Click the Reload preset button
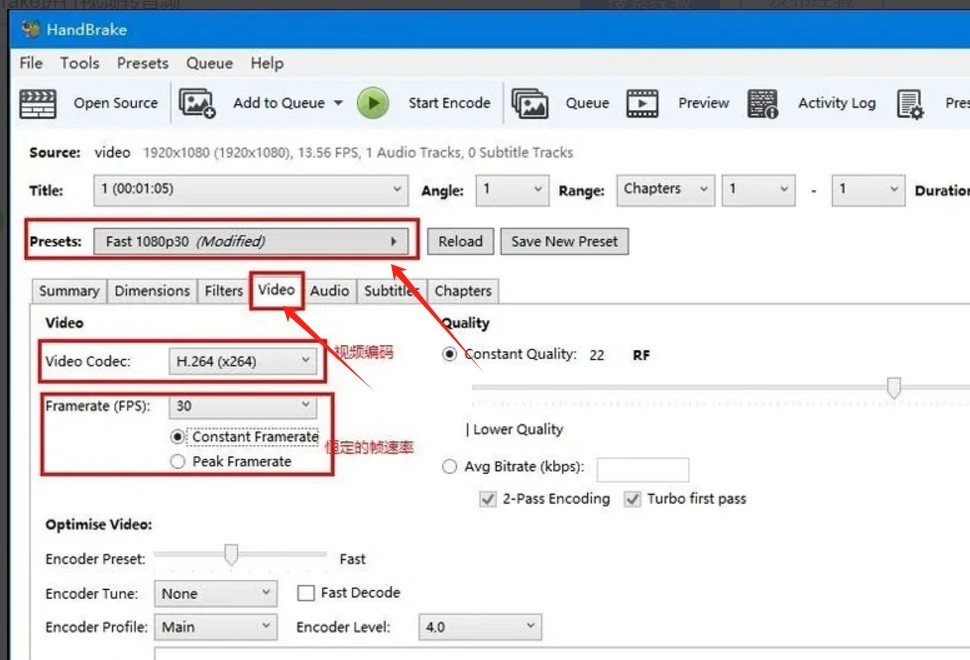The image size is (970, 660). click(460, 241)
